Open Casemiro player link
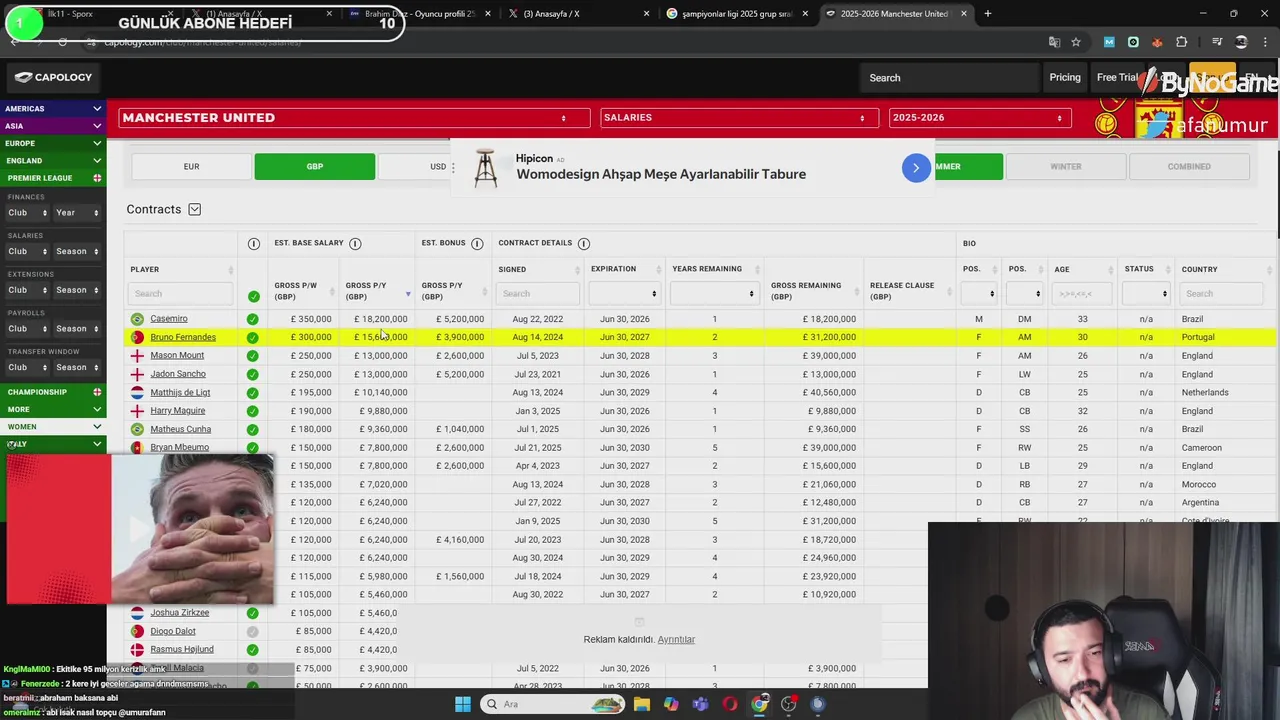This screenshot has height=720, width=1280. click(169, 319)
